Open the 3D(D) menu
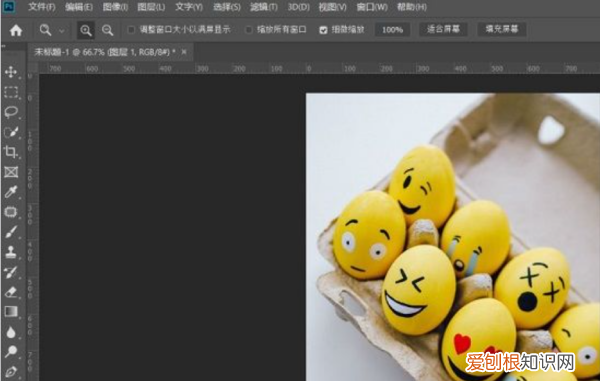Viewport: 600px width, 381px height. pos(298,7)
